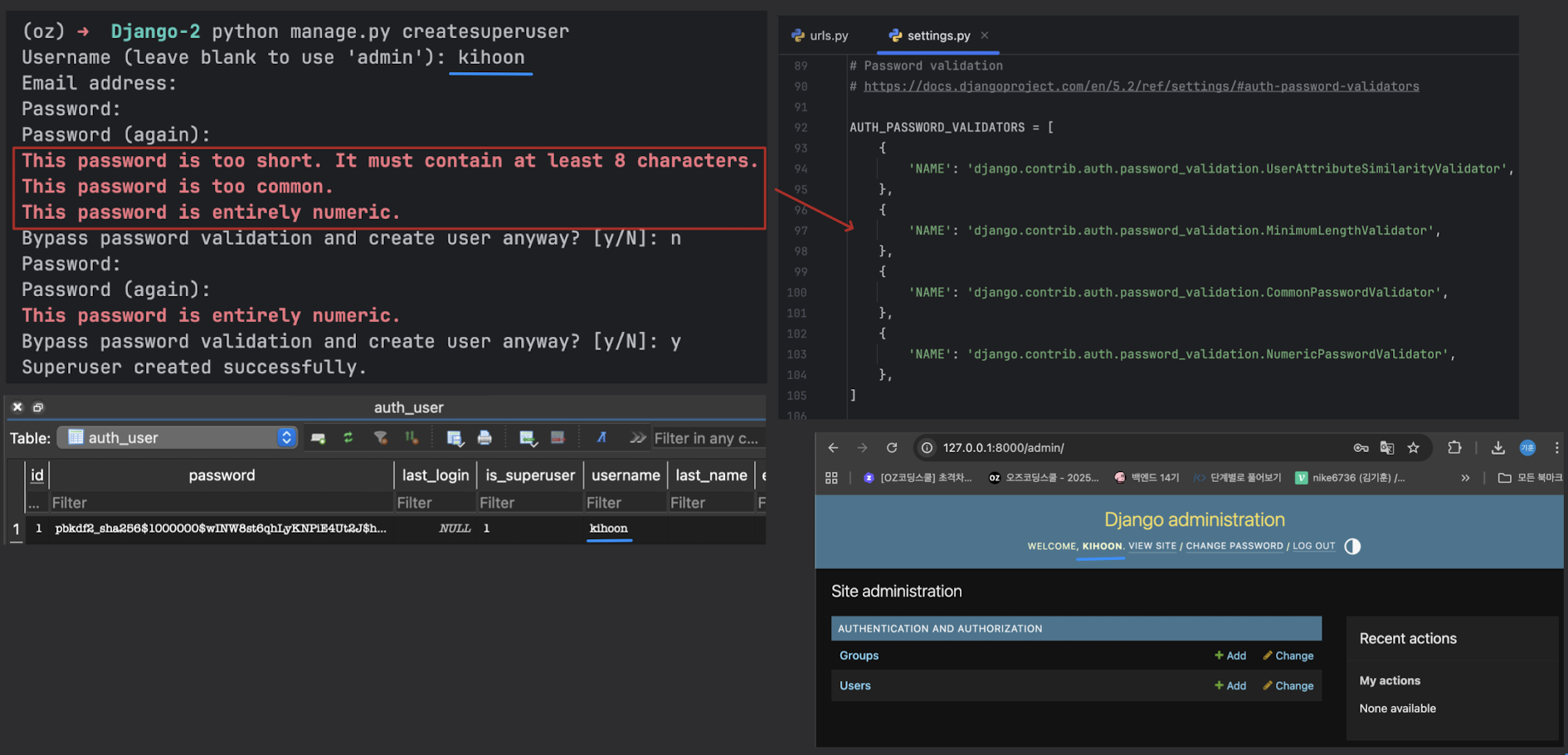1568x755 pixels.
Task: Open the apps grid in bookmarks bar
Action: [831, 478]
